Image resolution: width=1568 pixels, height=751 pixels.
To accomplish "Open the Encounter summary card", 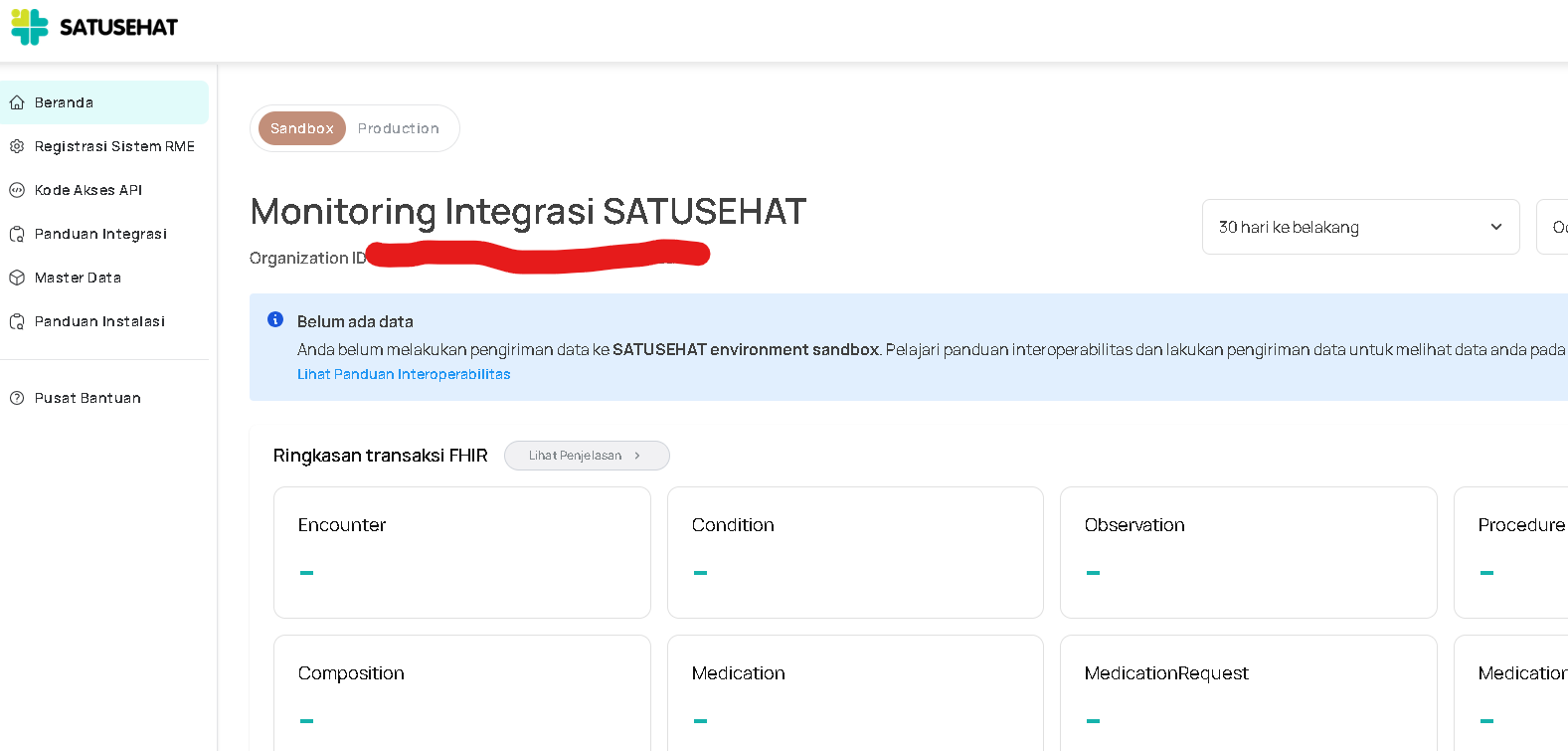I will [462, 552].
